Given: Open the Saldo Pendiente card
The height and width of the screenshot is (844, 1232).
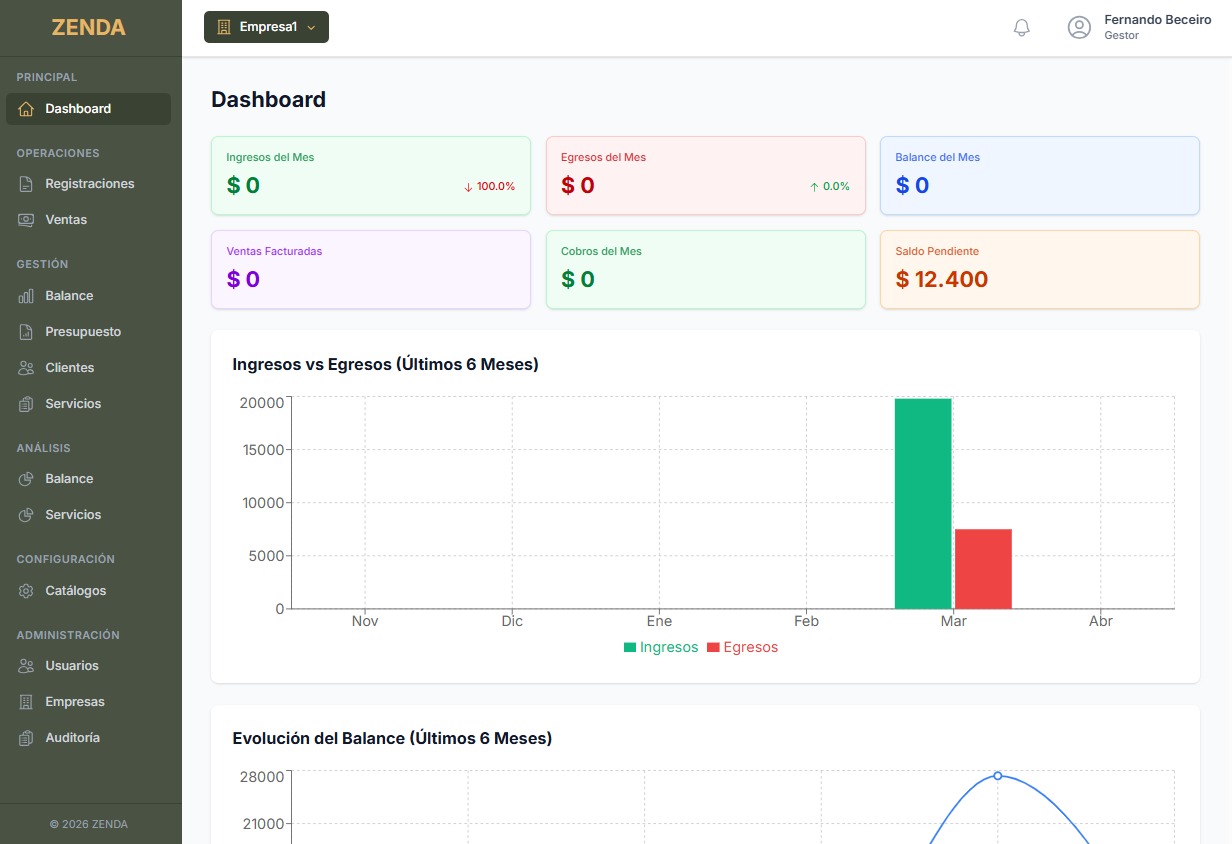Looking at the screenshot, I should [x=1040, y=270].
